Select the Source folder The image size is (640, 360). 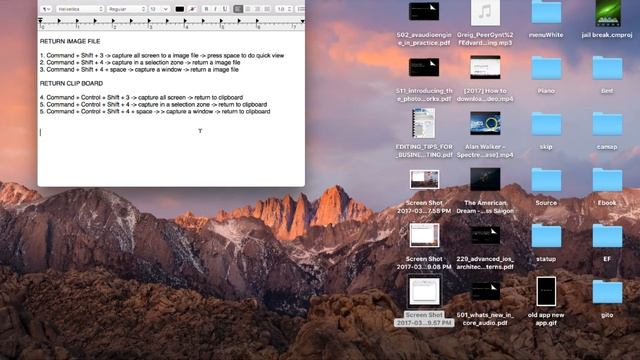click(546, 188)
